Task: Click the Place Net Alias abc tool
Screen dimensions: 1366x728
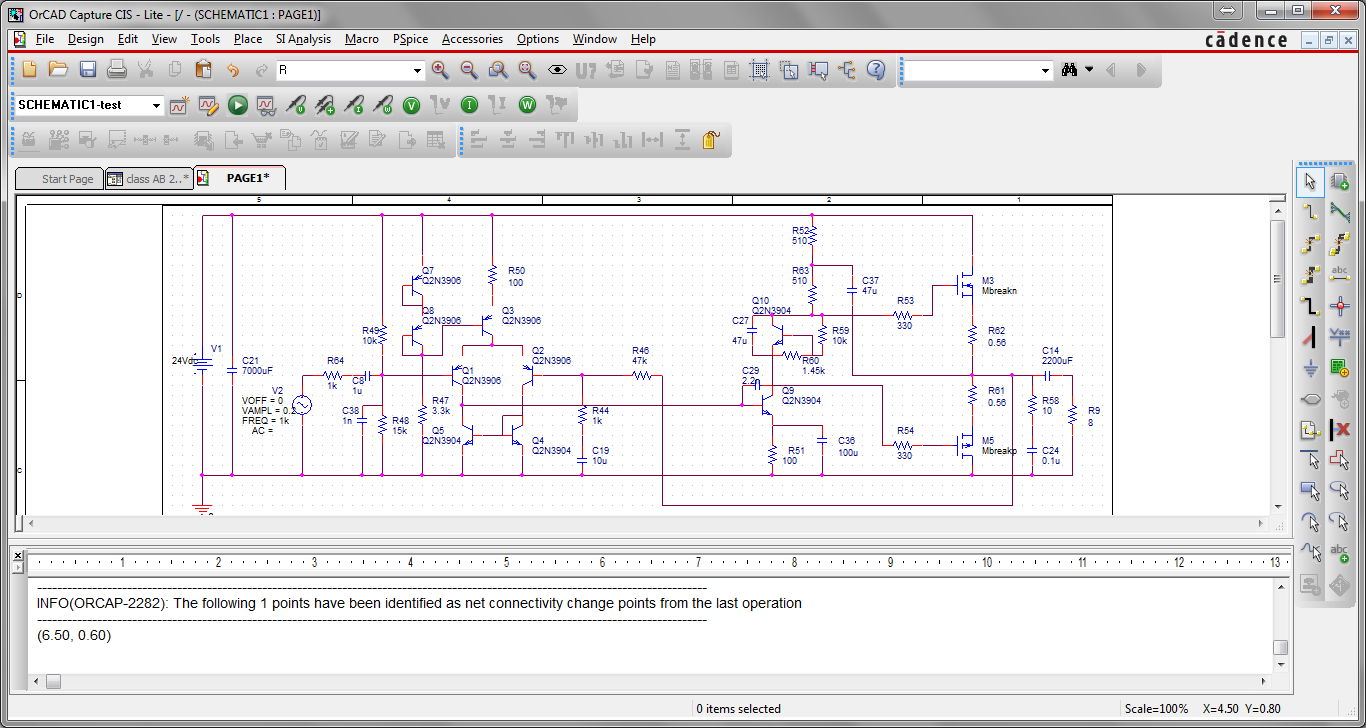Action: tap(1340, 275)
